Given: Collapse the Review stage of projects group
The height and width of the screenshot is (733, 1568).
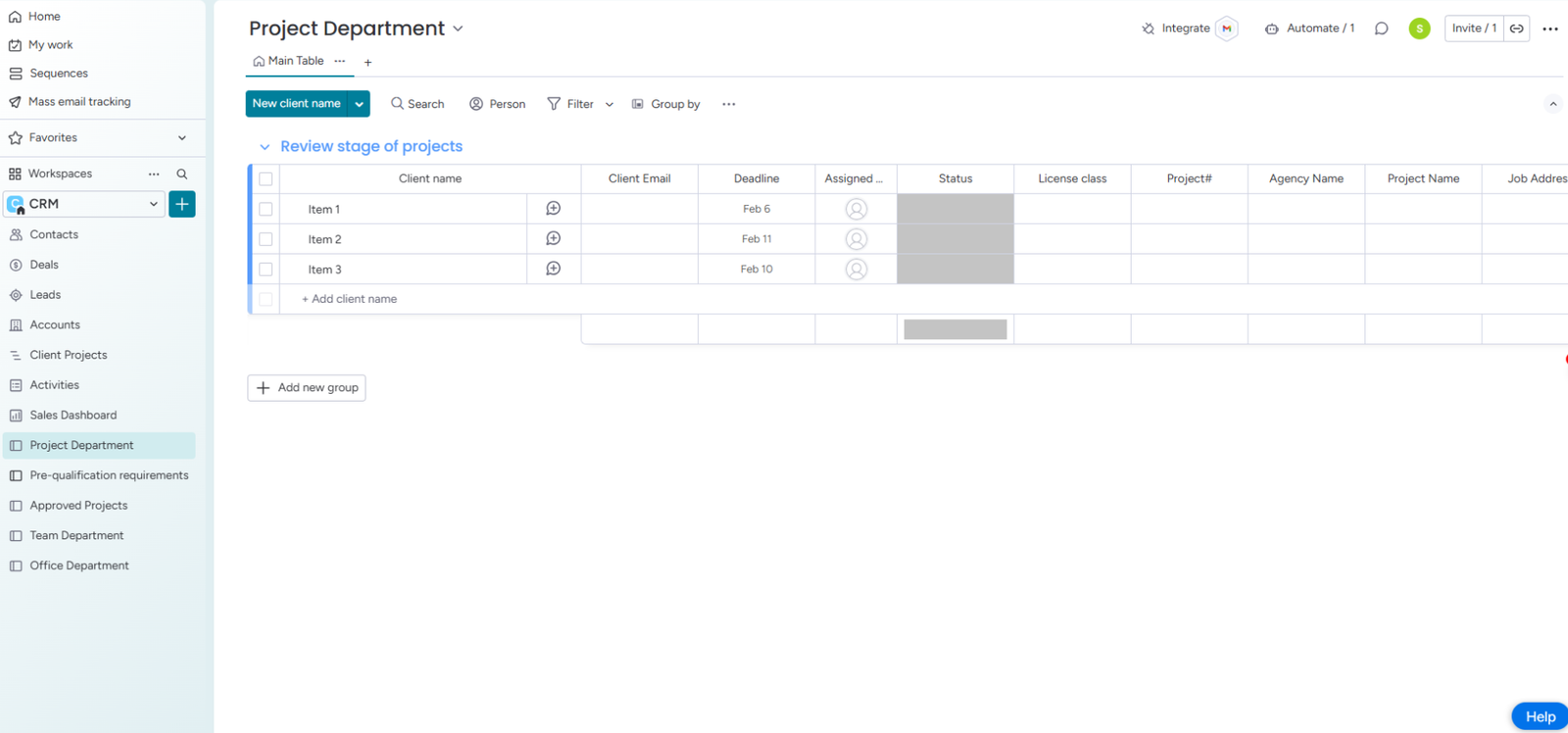Looking at the screenshot, I should [x=265, y=147].
